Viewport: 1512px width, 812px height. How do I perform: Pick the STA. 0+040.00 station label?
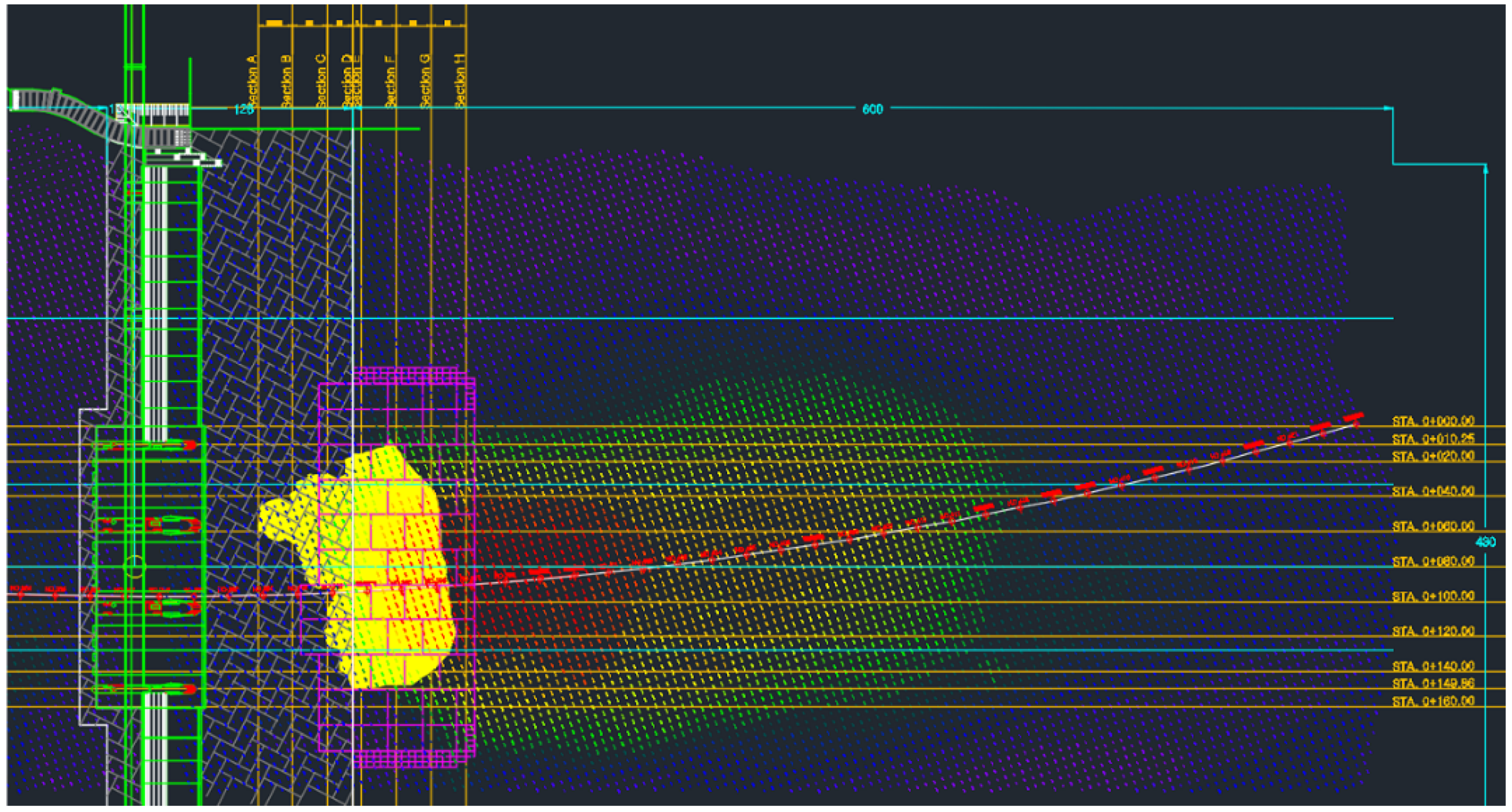(x=1433, y=491)
